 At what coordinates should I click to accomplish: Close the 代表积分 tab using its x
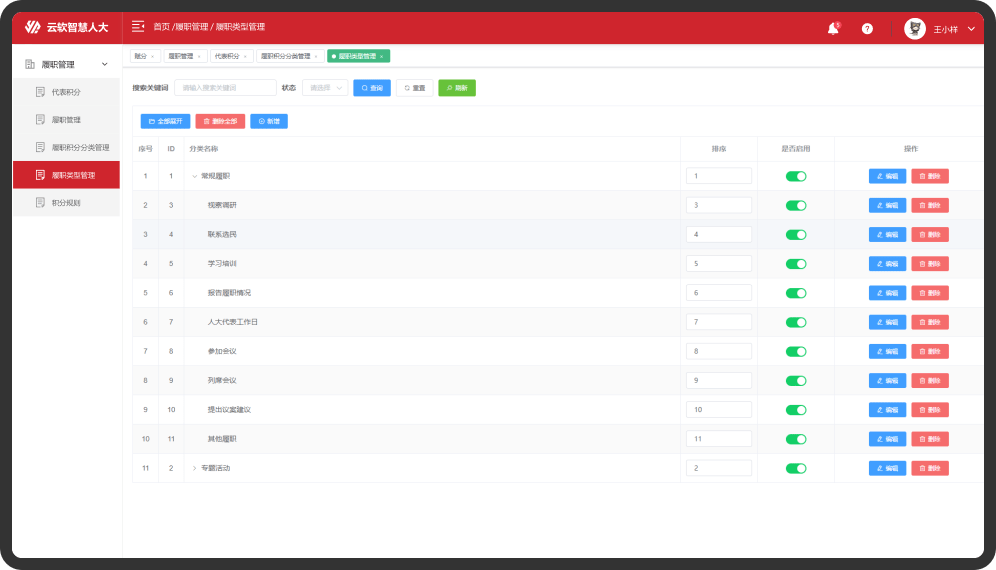coord(245,57)
